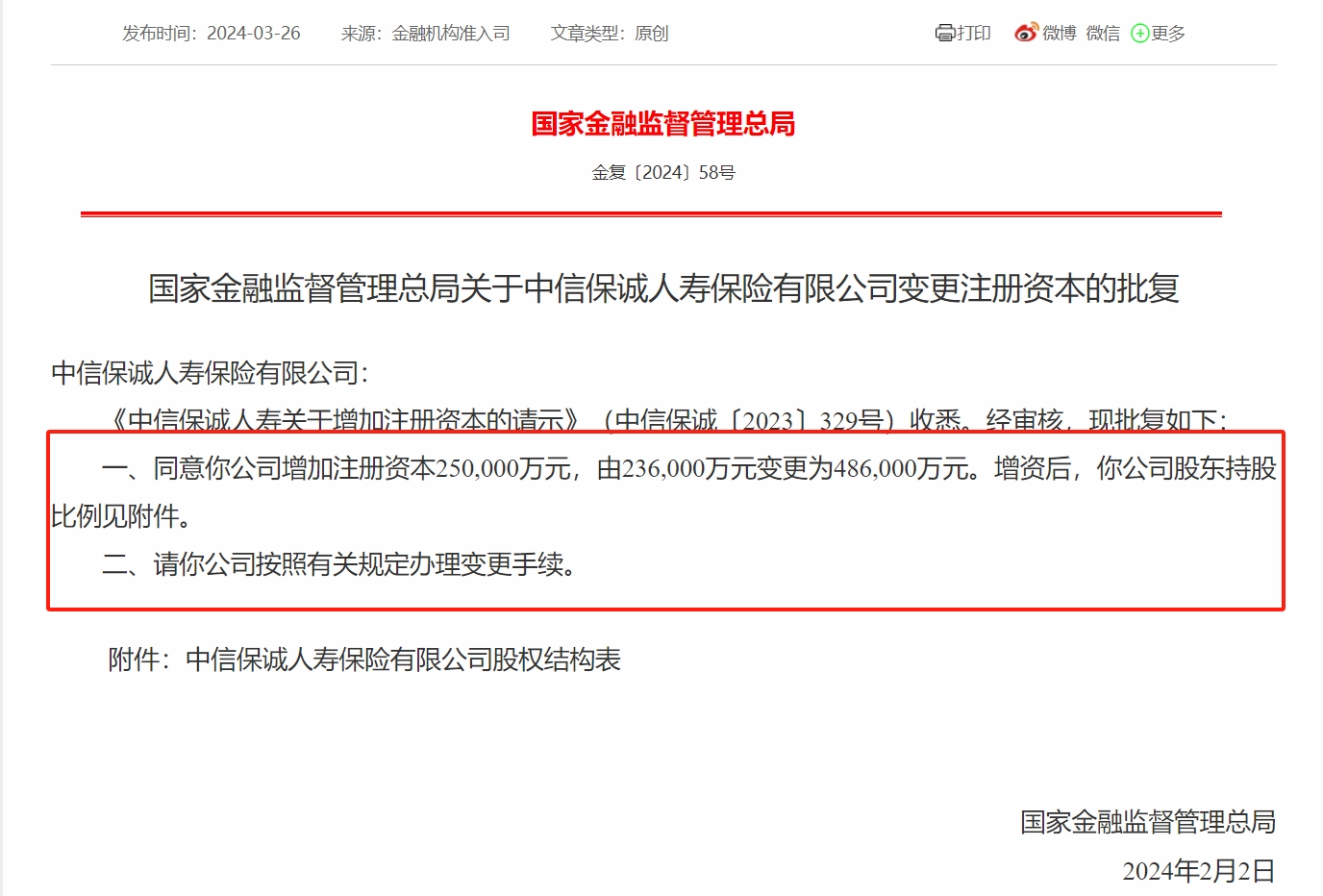Click the 国家金融监督管理总局 signature text
Viewport: 1323px width, 896px height.
(1148, 822)
